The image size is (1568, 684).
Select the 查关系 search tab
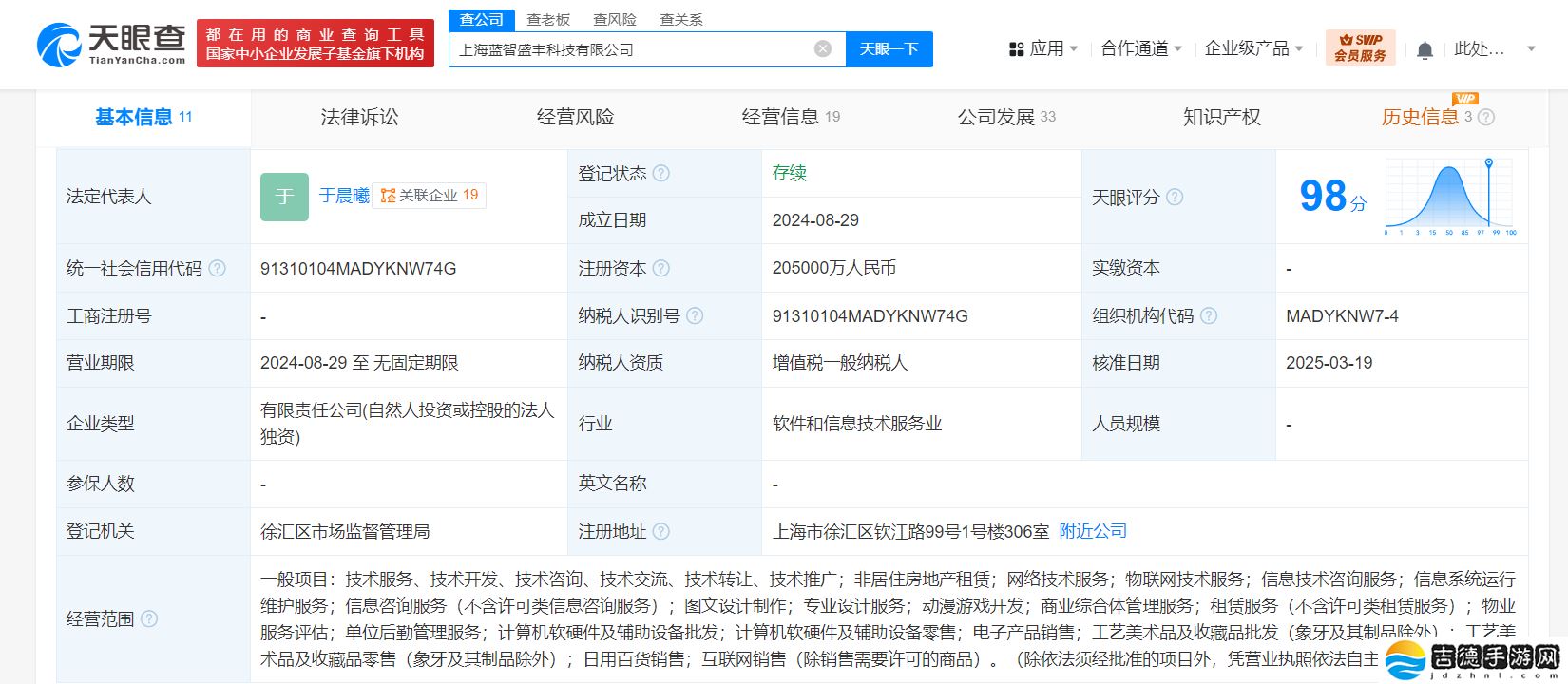point(681,19)
